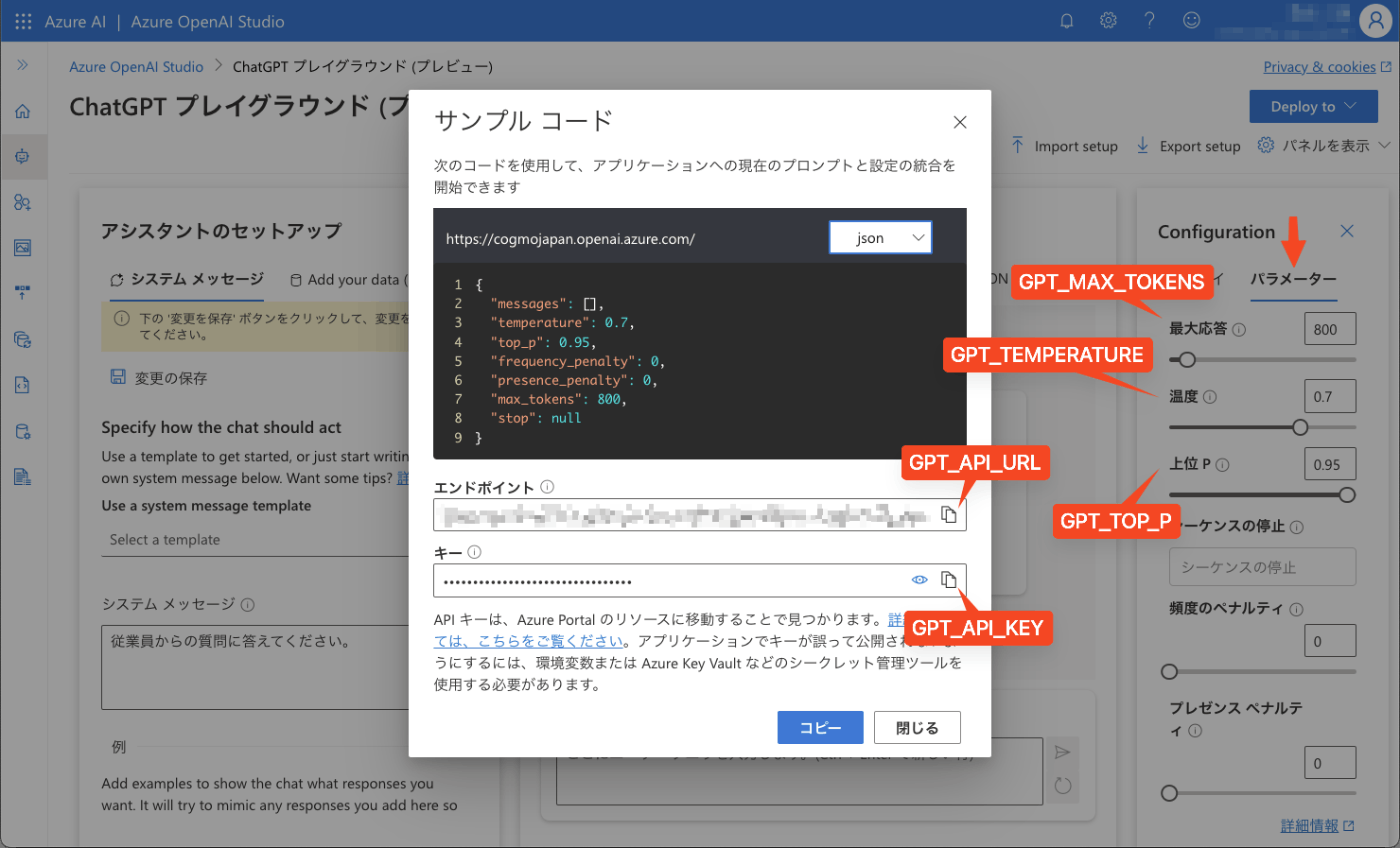This screenshot has height=848, width=1400.
Task: Click the 頻度のペナルティ value field
Action: pyautogui.click(x=1330, y=641)
